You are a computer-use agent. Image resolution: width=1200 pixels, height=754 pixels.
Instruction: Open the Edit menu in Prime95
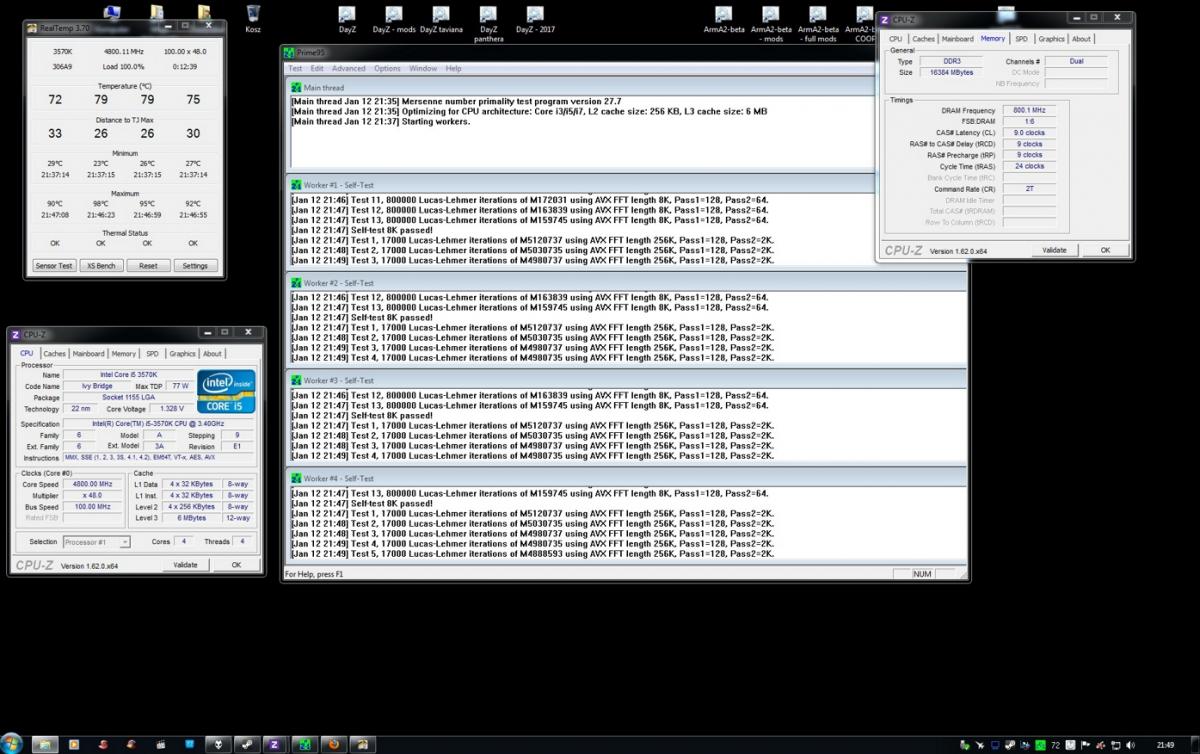(x=317, y=69)
